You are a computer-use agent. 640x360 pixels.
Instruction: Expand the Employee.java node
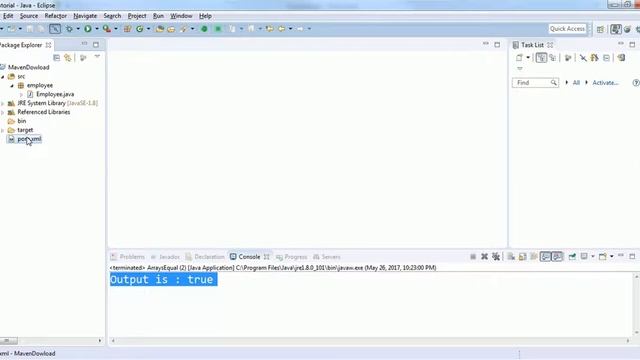click(x=21, y=94)
